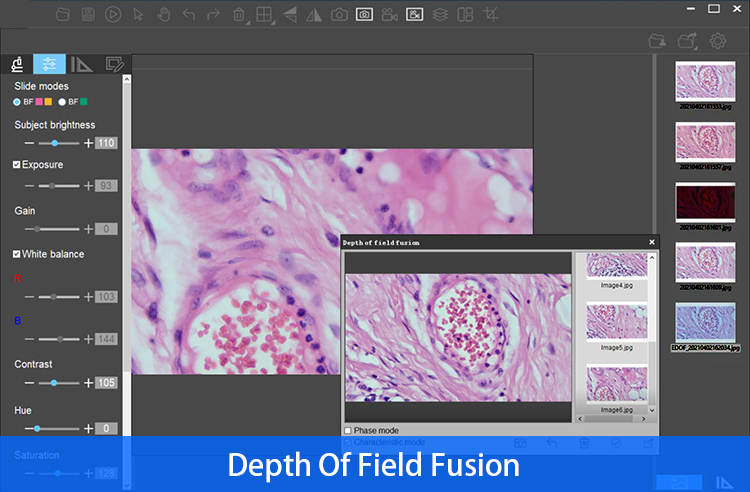Open settings with the gear icon
Viewport: 750px width, 492px height.
(x=717, y=41)
